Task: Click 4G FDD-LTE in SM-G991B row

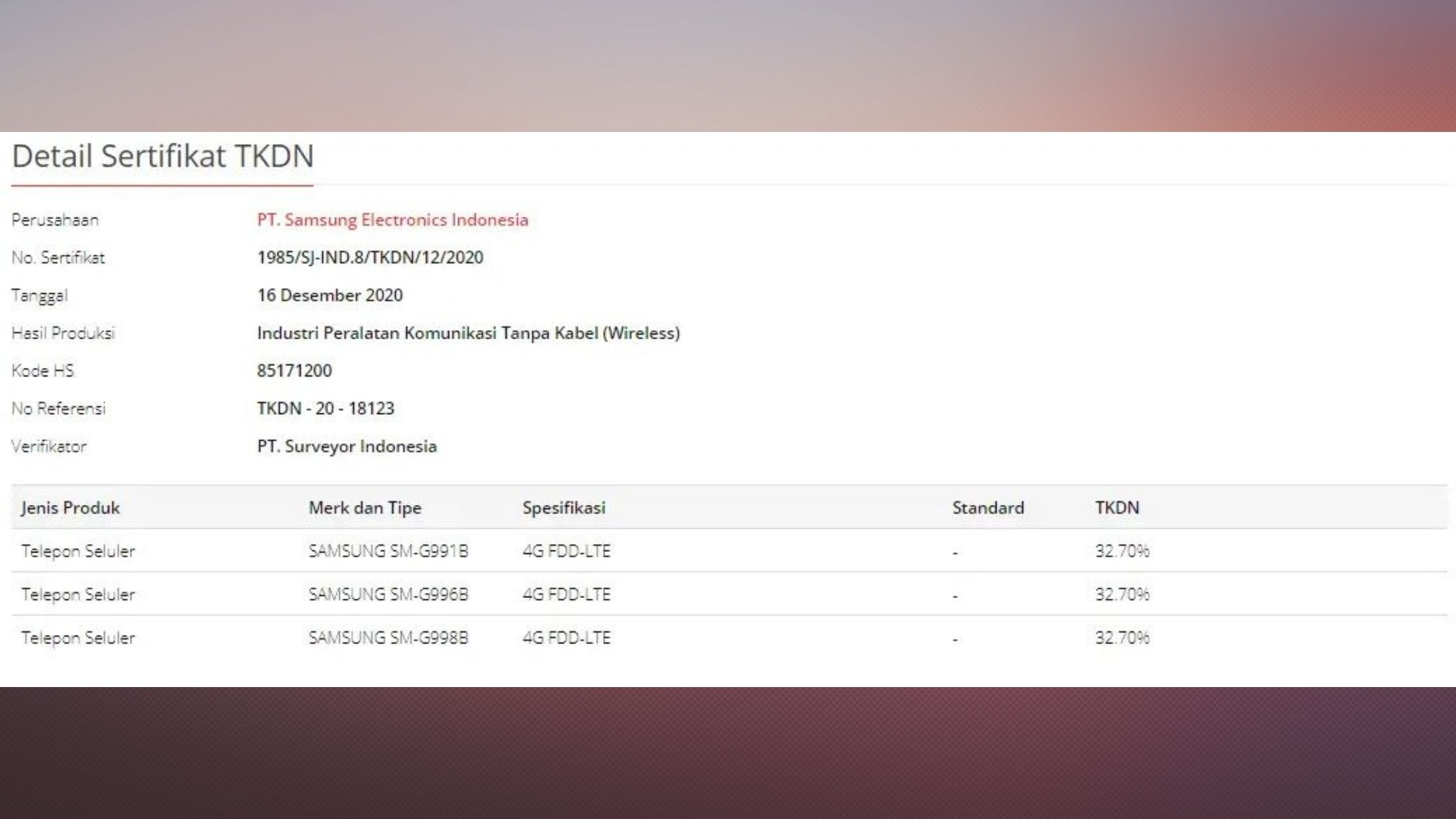Action: [566, 551]
